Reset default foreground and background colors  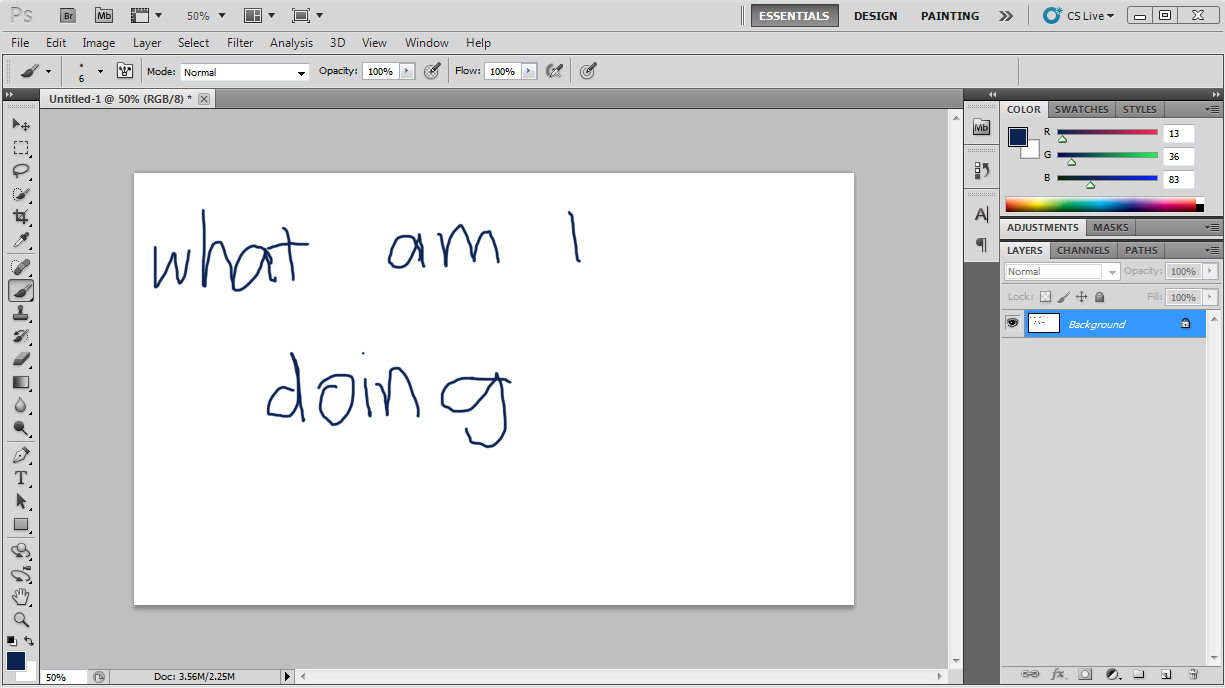[x=12, y=641]
